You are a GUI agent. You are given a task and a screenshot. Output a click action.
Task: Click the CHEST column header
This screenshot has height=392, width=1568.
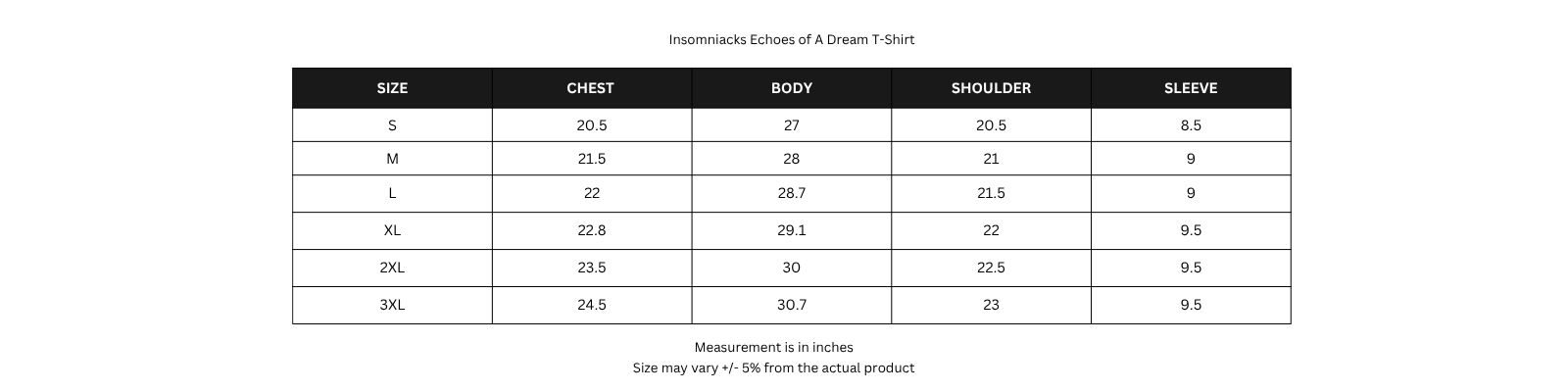(591, 88)
